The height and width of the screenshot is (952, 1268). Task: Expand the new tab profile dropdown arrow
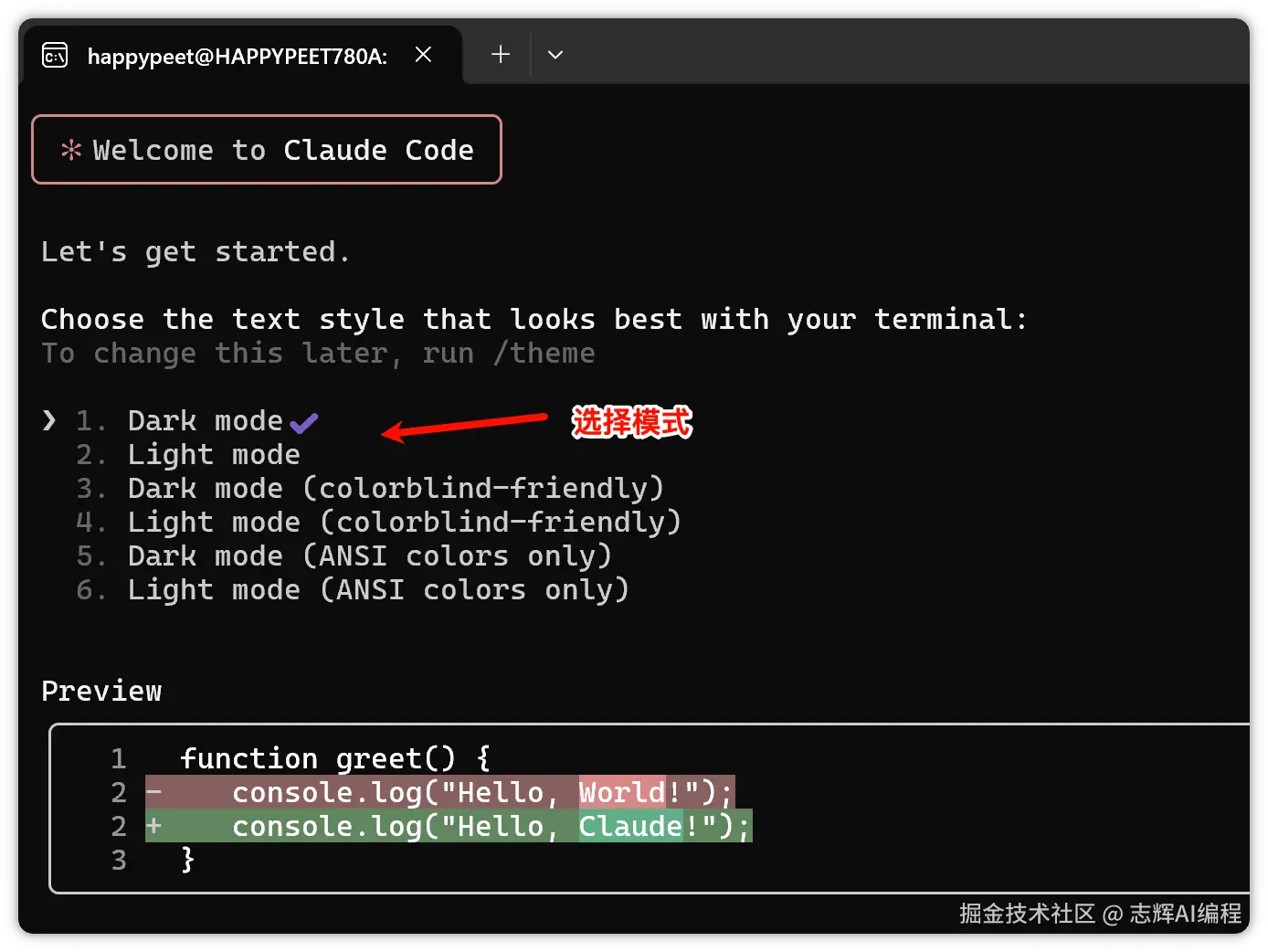tap(555, 55)
